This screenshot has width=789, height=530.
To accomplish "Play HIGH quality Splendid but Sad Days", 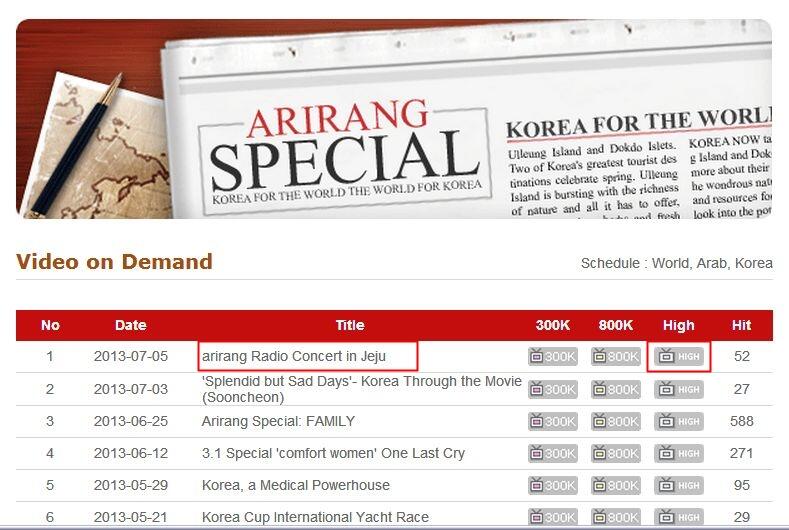I will [678, 389].
